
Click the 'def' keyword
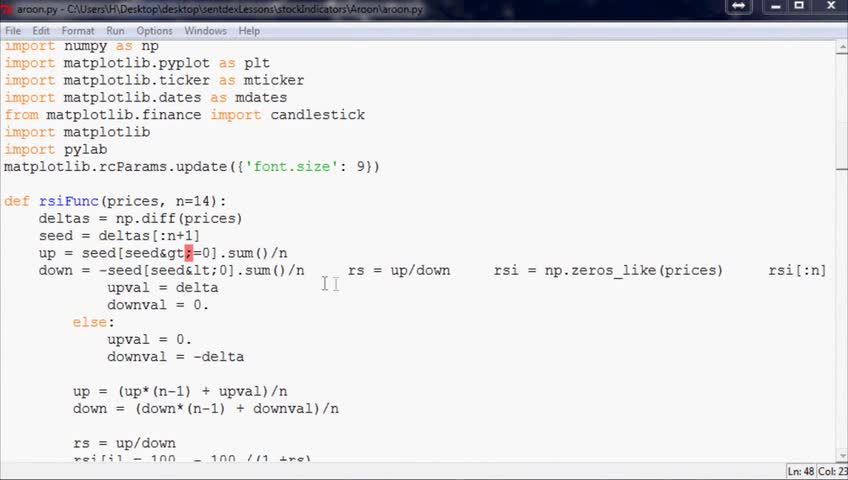pyautogui.click(x=17, y=202)
